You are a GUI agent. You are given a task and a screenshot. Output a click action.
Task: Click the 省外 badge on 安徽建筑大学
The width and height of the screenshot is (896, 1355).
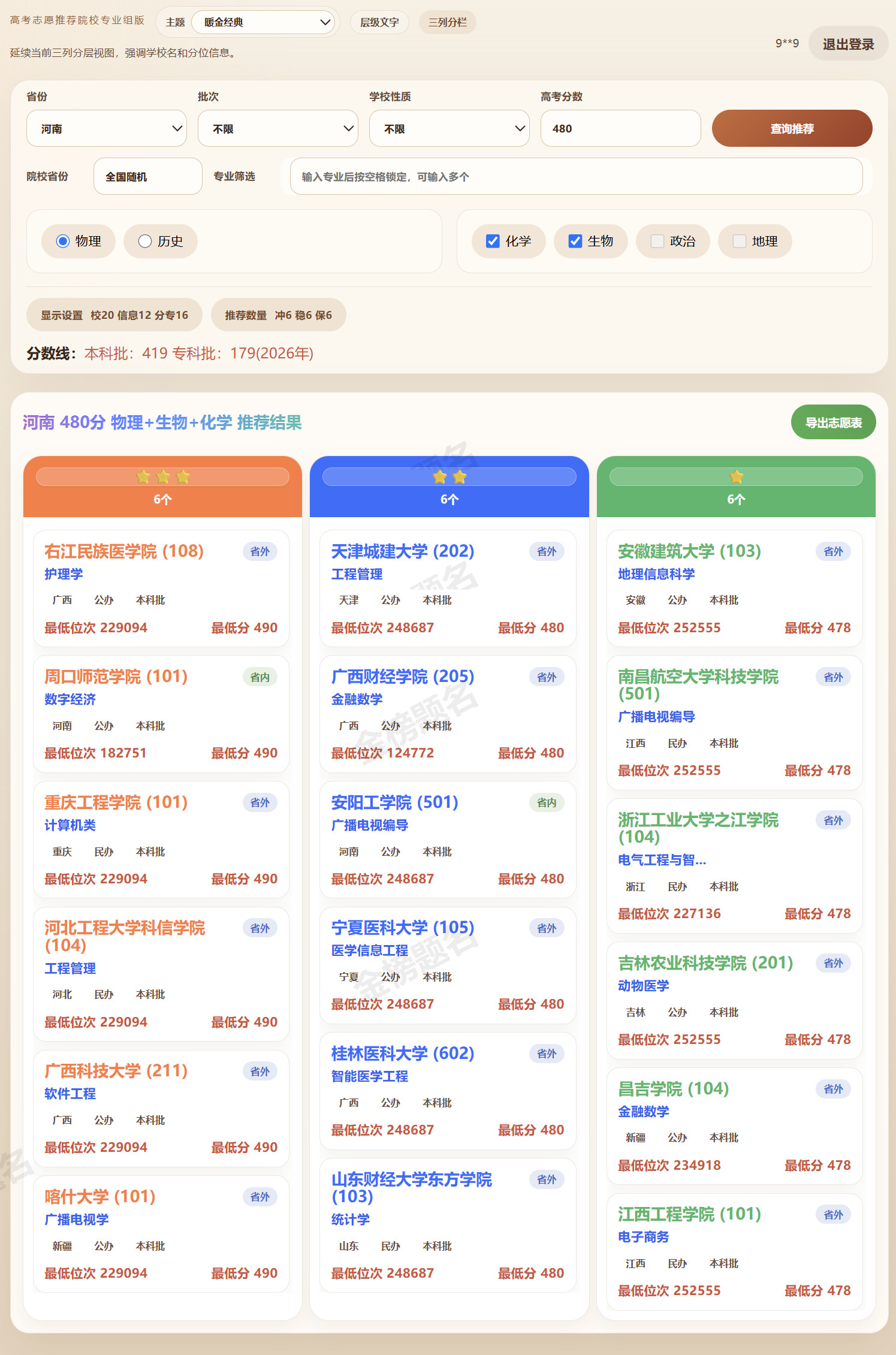[833, 551]
